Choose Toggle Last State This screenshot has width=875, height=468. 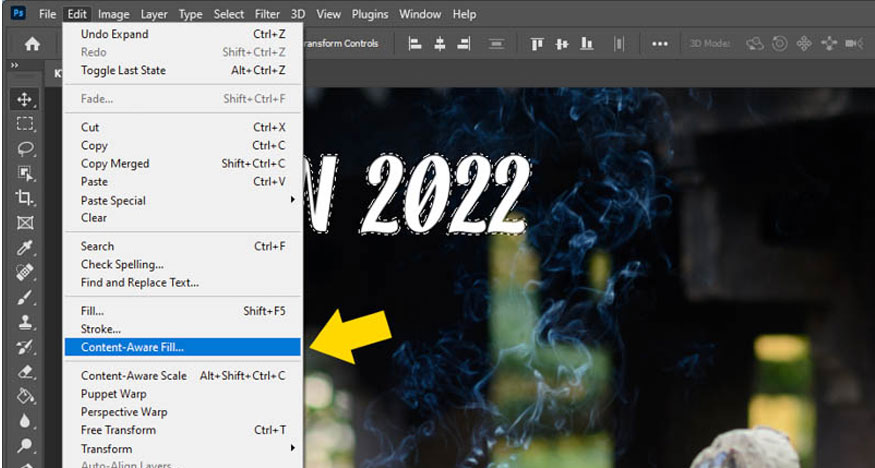[x=182, y=70]
